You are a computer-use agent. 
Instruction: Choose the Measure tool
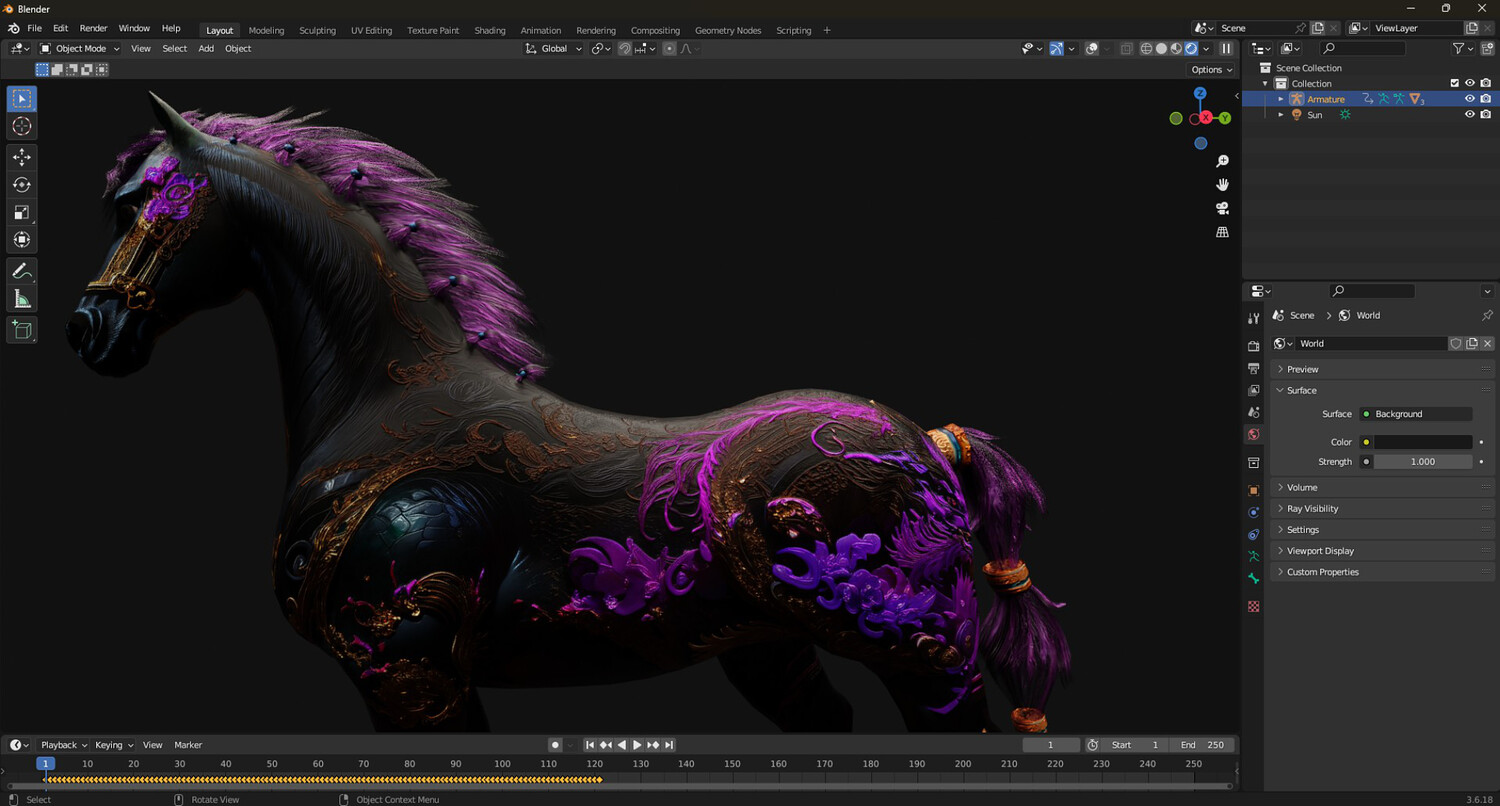pyautogui.click(x=22, y=299)
